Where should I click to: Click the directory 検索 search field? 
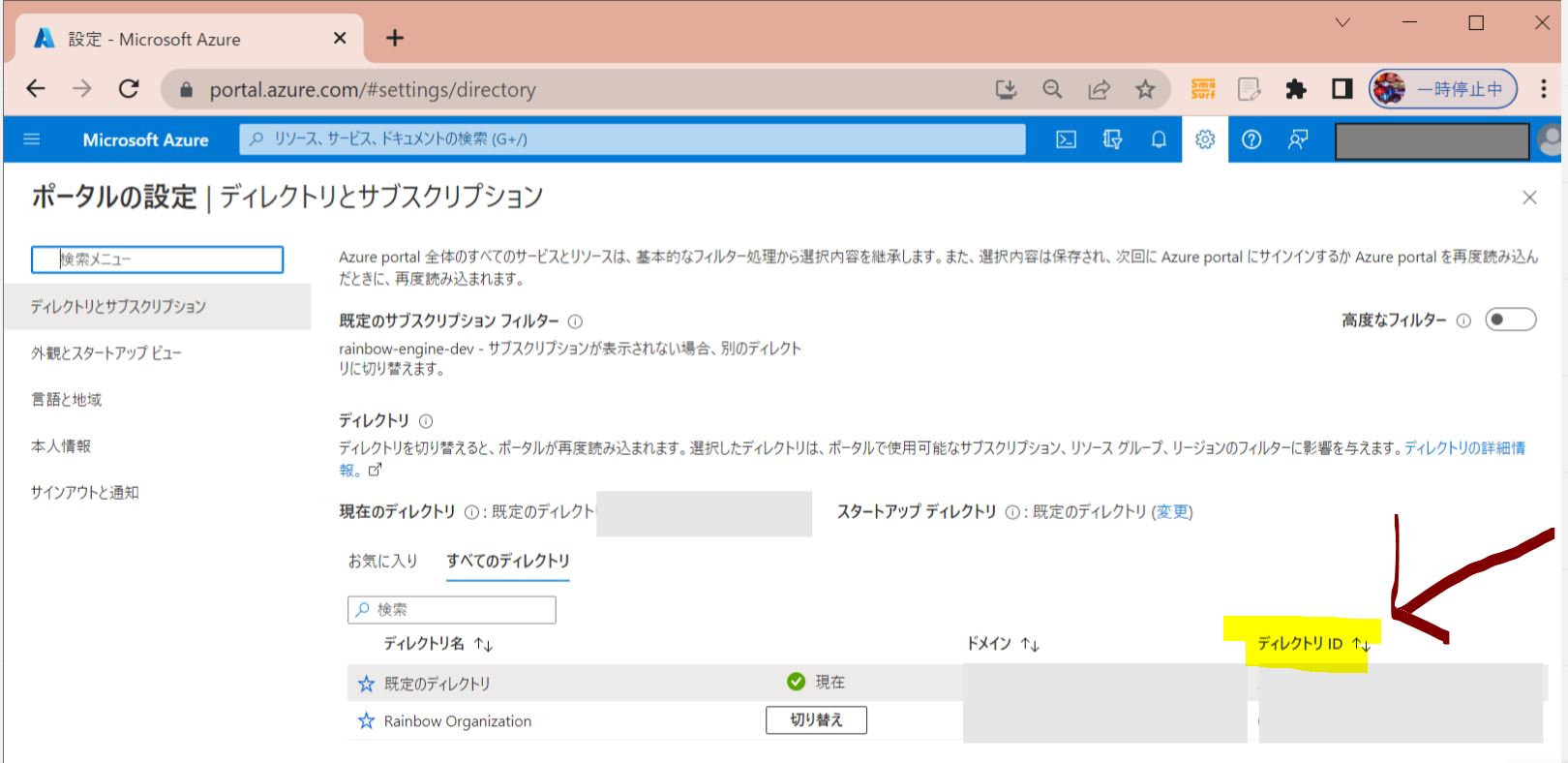(452, 610)
